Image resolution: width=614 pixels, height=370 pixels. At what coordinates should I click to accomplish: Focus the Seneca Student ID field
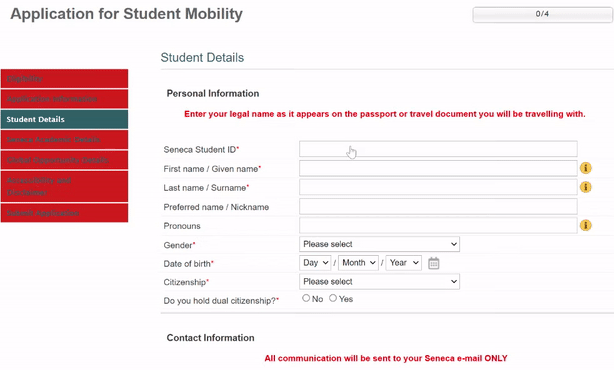click(438, 149)
